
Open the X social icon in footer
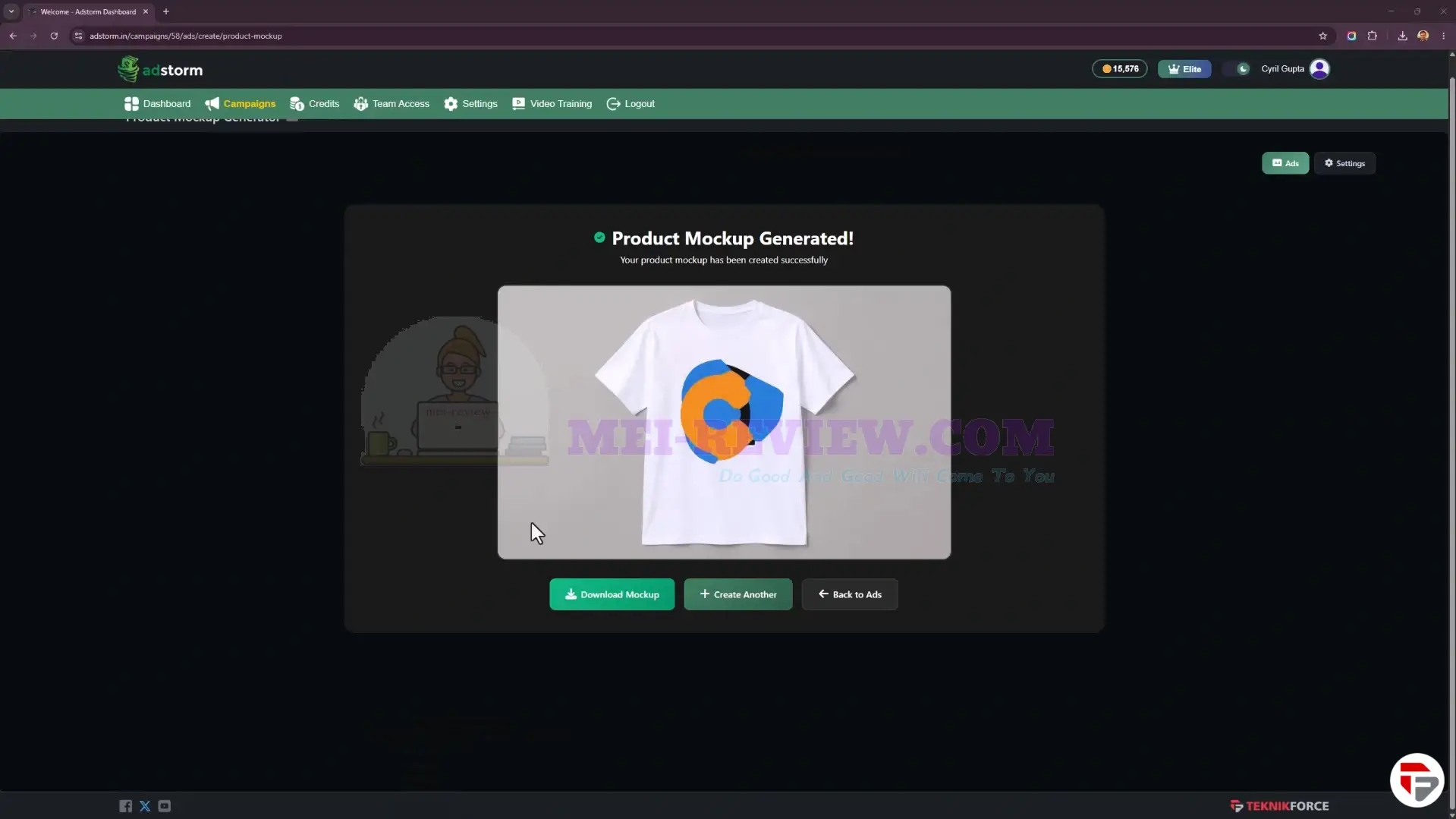coord(145,806)
